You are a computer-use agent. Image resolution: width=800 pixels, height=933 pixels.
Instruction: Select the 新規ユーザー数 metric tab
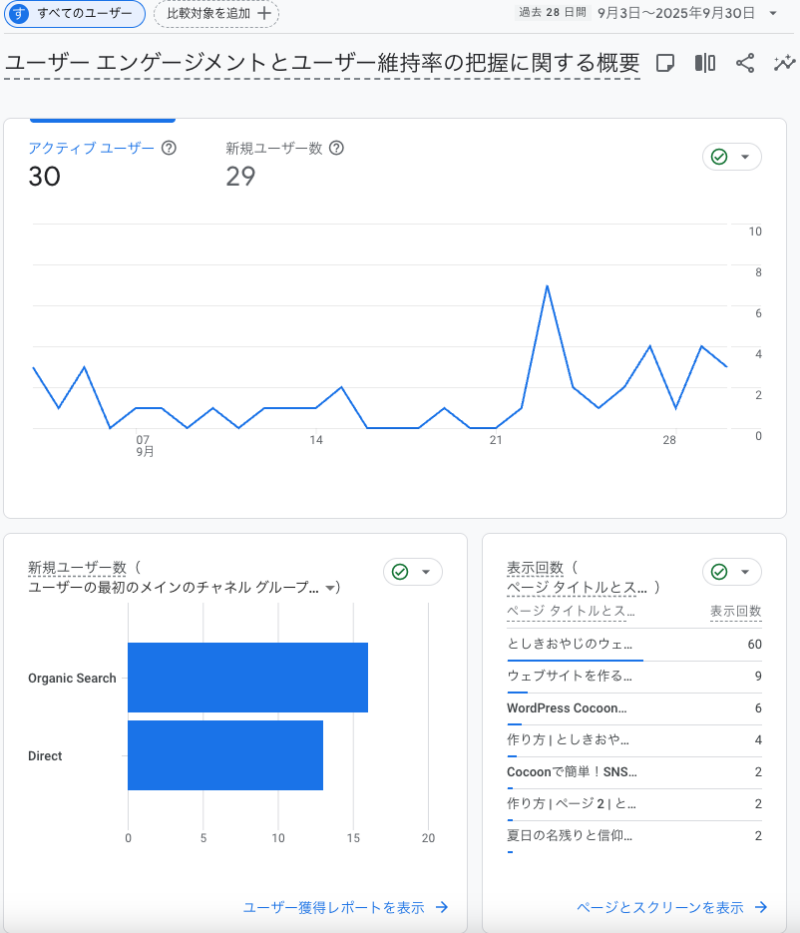(x=274, y=148)
